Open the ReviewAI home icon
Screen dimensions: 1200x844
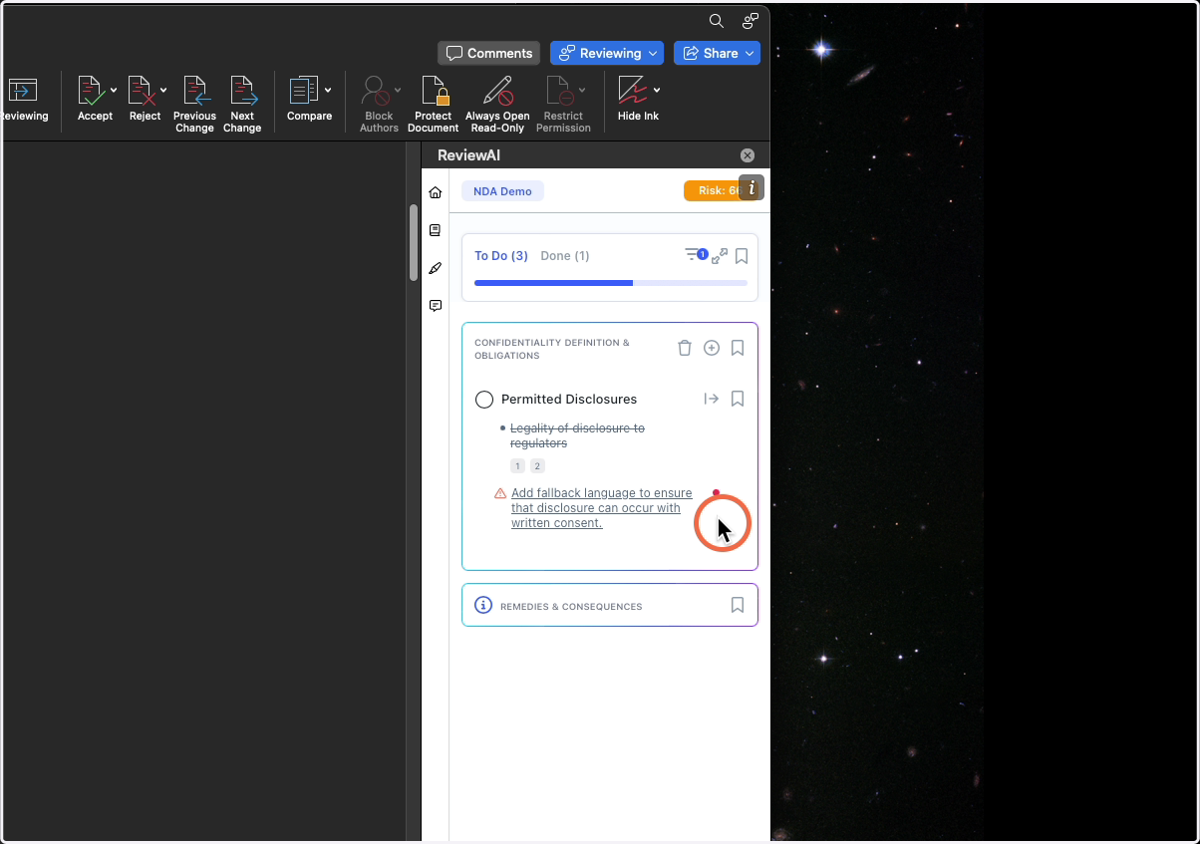[435, 192]
